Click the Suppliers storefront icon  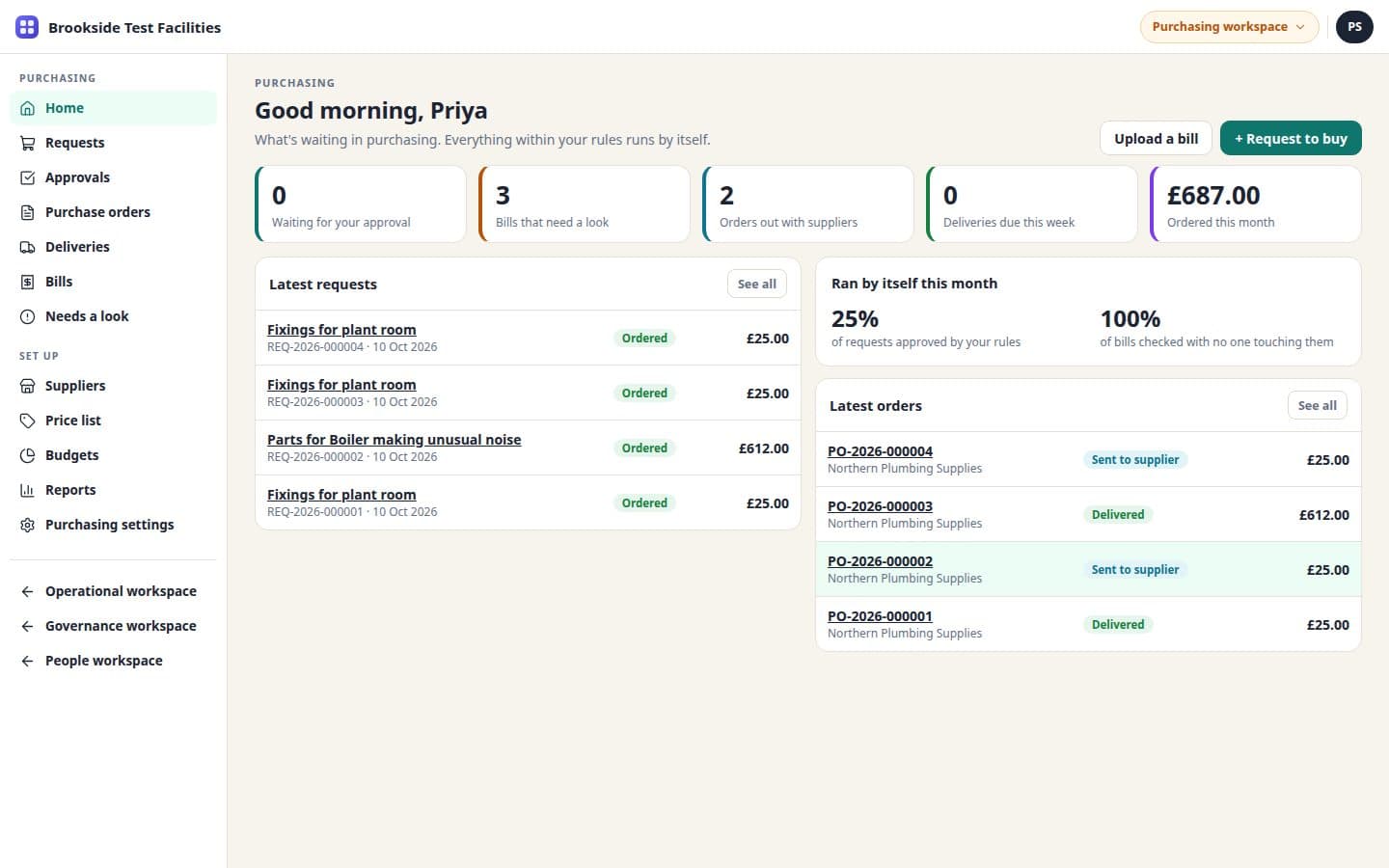pos(28,386)
